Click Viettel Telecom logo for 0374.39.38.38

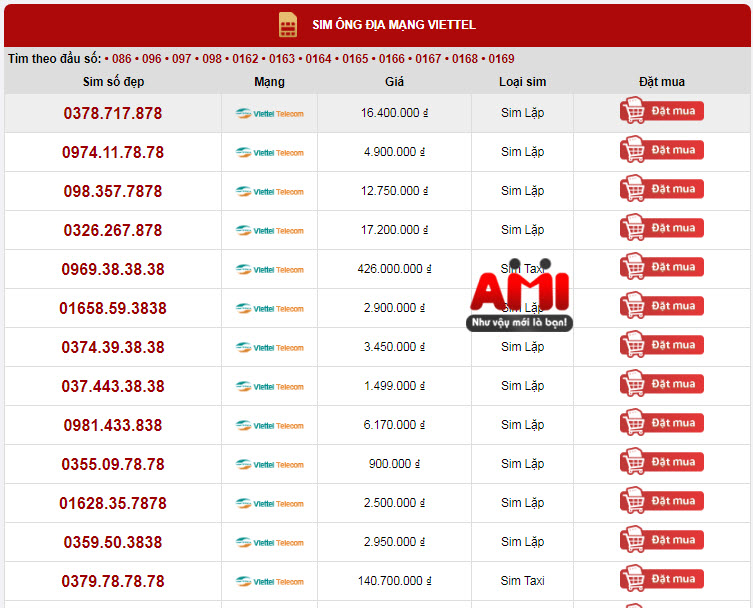269,347
